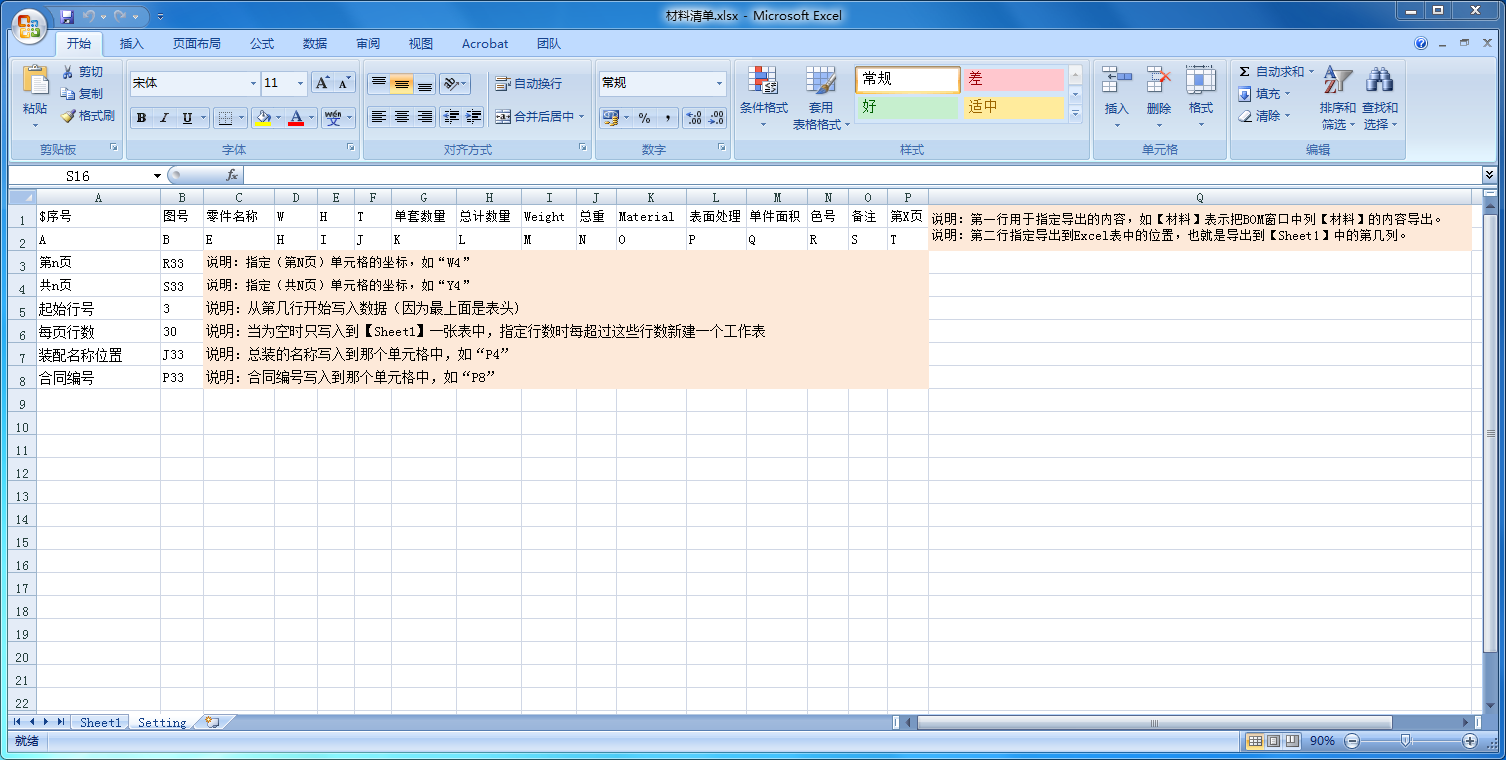Apply red font color
This screenshot has width=1506, height=760.
(x=296, y=118)
